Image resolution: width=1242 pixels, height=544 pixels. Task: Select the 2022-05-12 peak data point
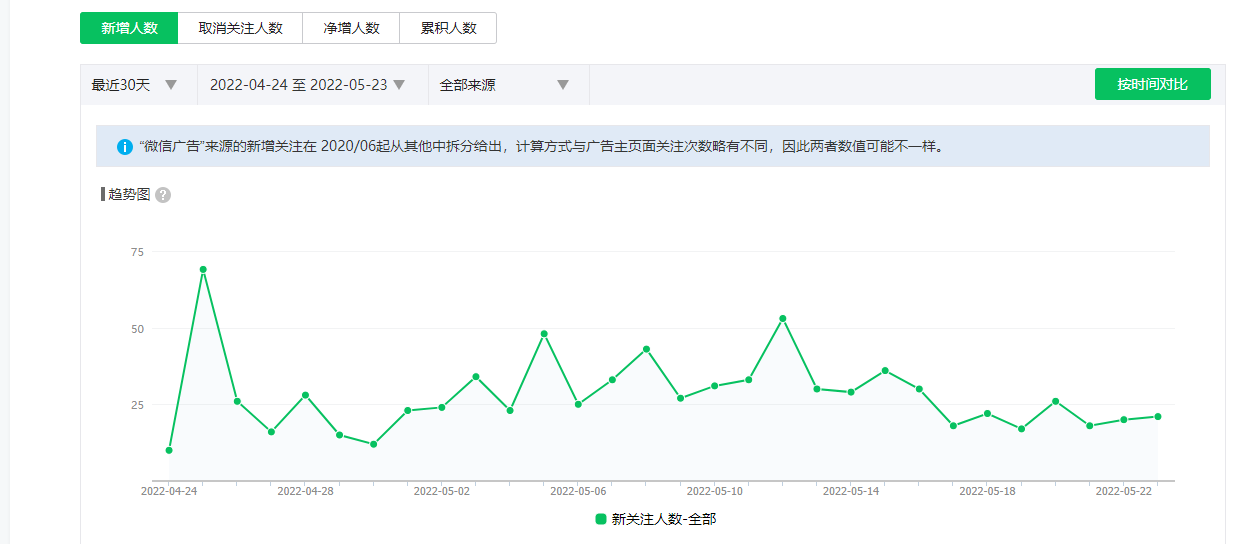[783, 319]
